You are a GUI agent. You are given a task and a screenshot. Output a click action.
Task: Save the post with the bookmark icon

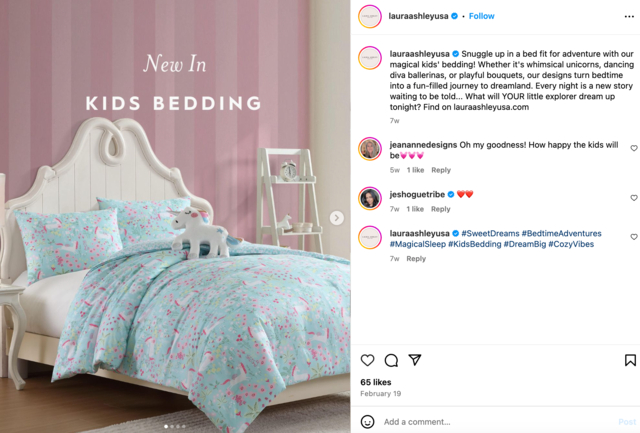tap(630, 360)
